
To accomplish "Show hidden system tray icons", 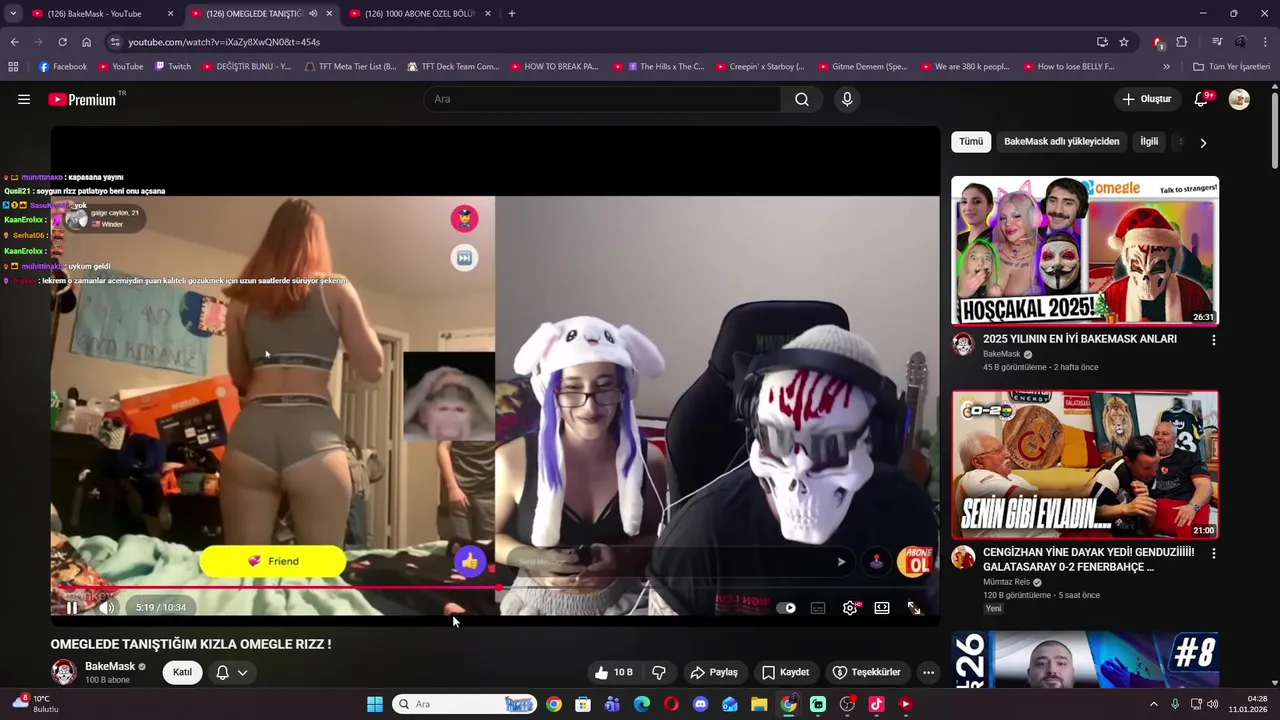I will click(1153, 704).
